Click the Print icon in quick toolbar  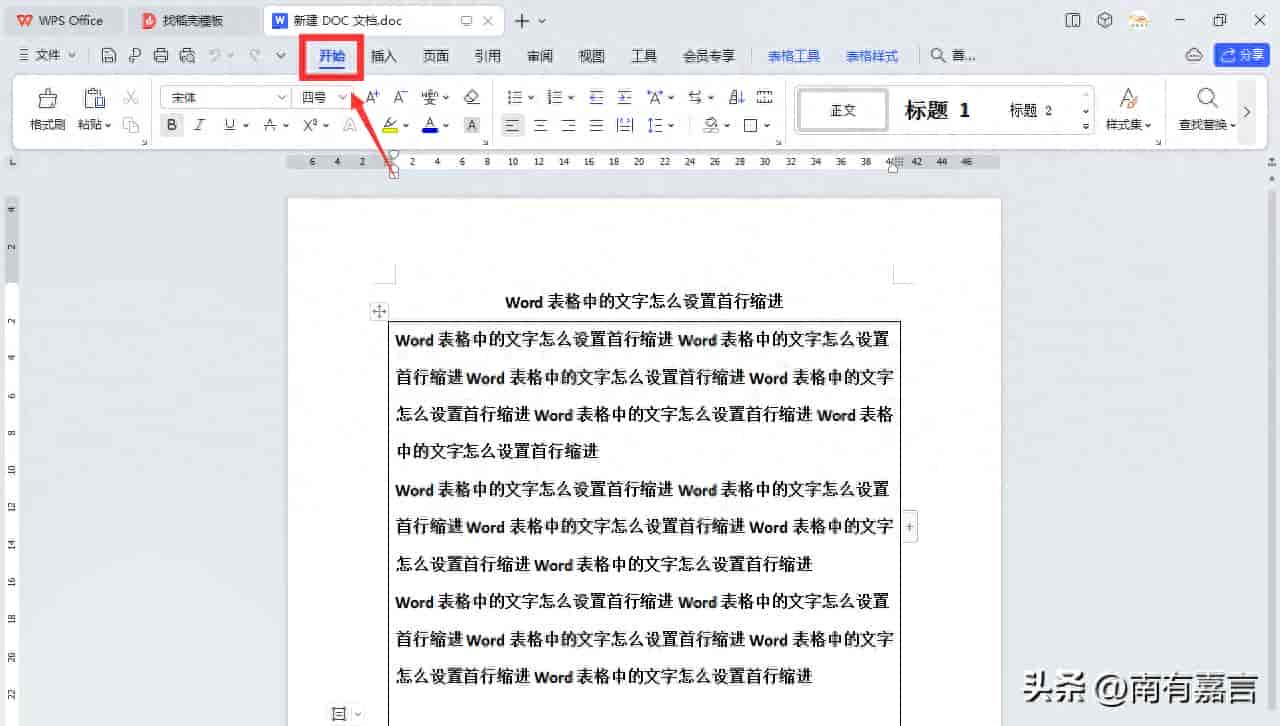161,56
